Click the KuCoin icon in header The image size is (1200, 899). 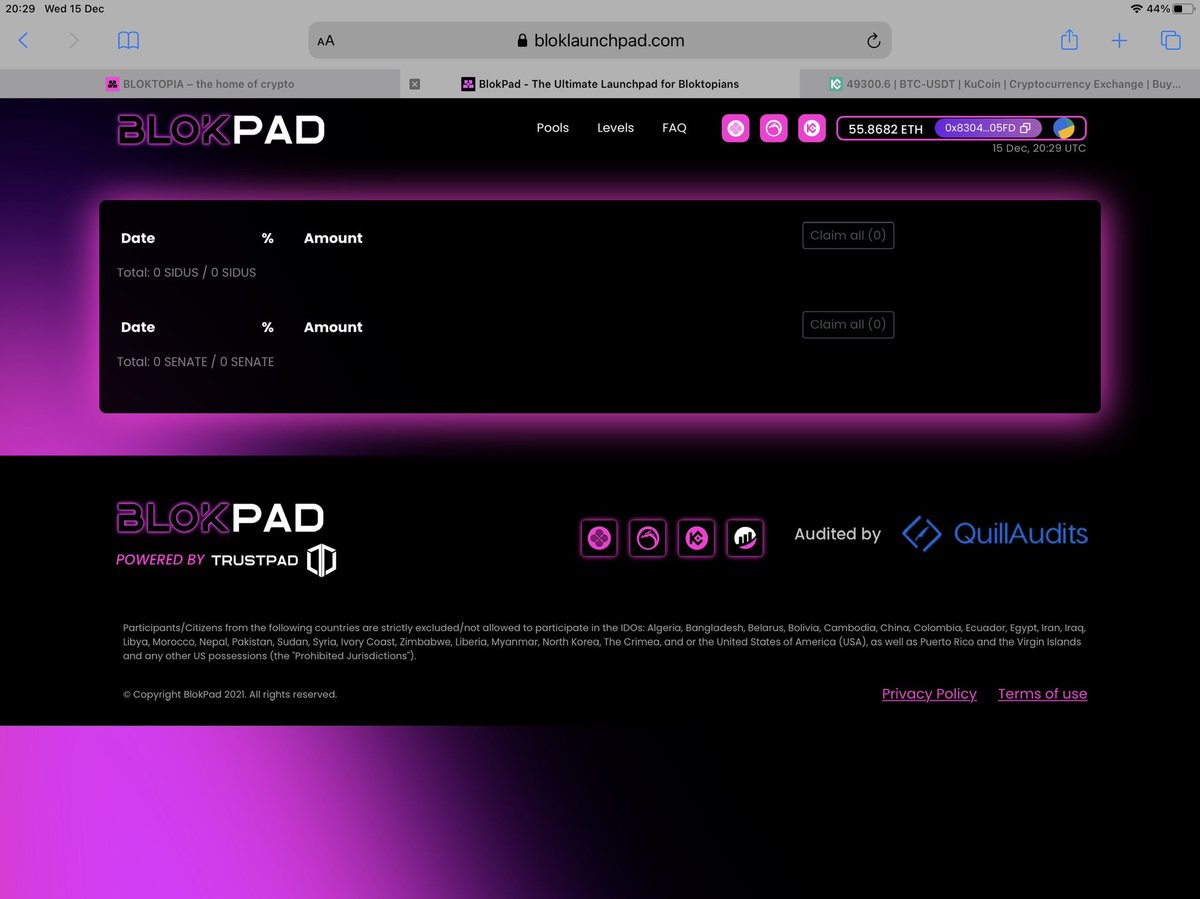[812, 128]
